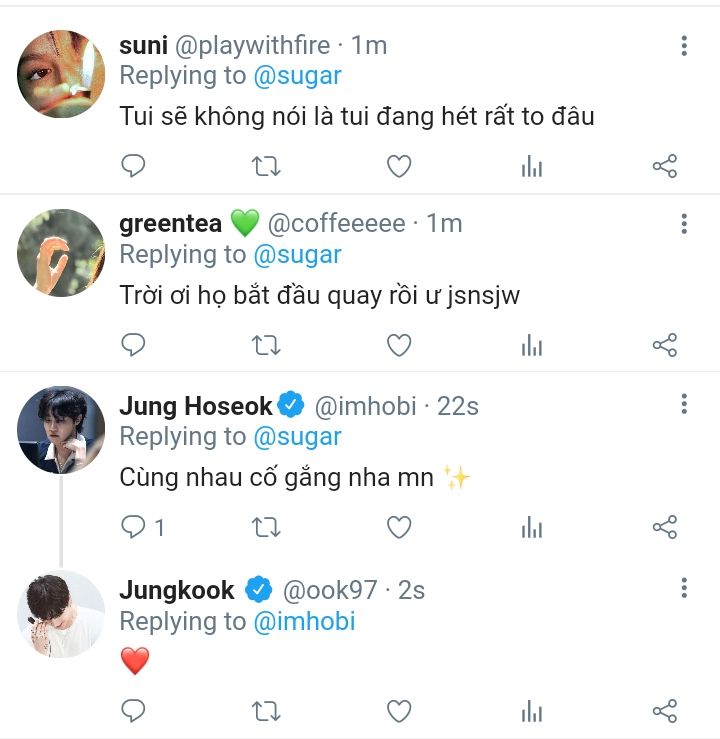The width and height of the screenshot is (720, 739).
Task: Retweet suni's tweet
Action: point(266,166)
